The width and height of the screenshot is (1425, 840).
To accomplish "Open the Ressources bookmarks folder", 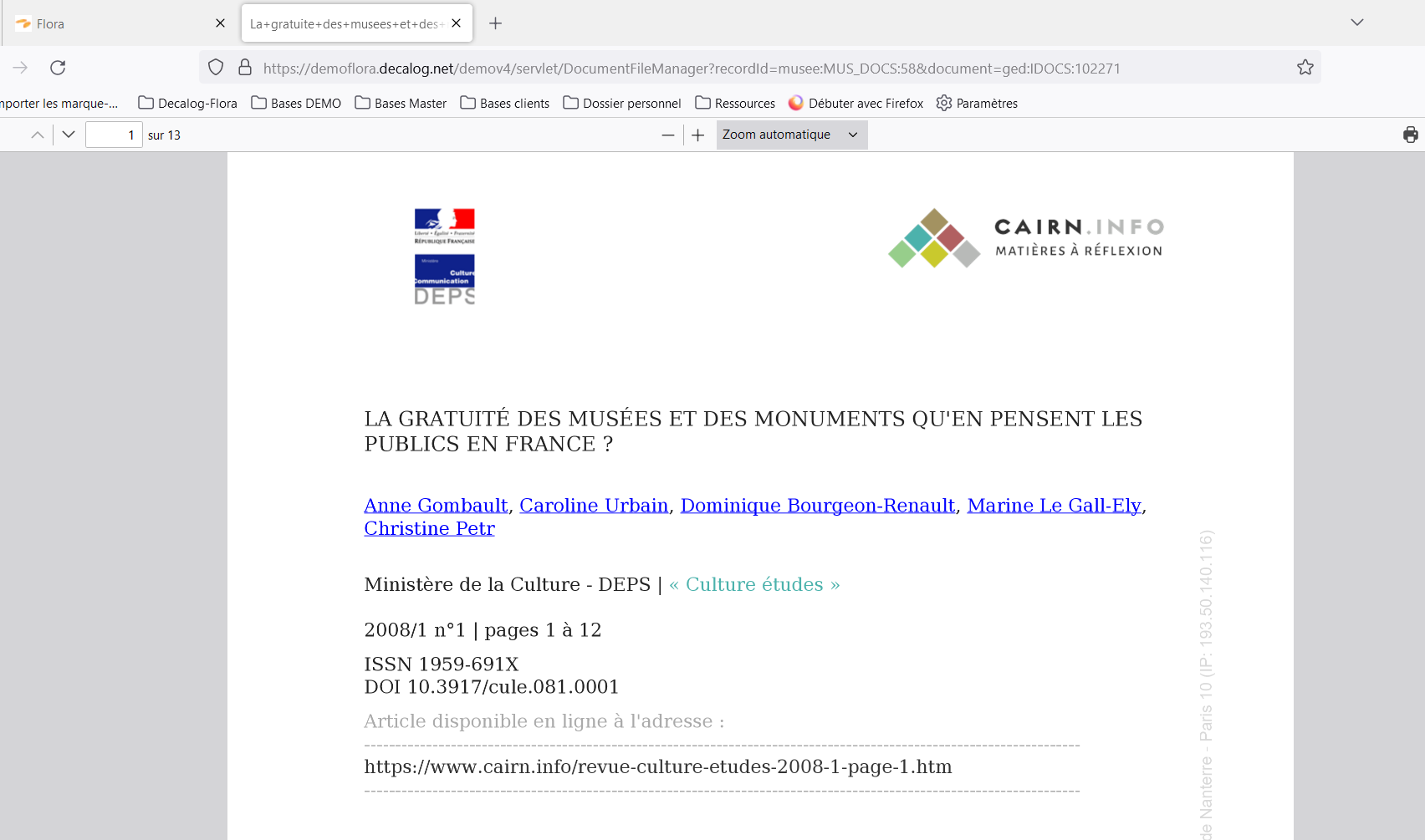I will [x=735, y=104].
